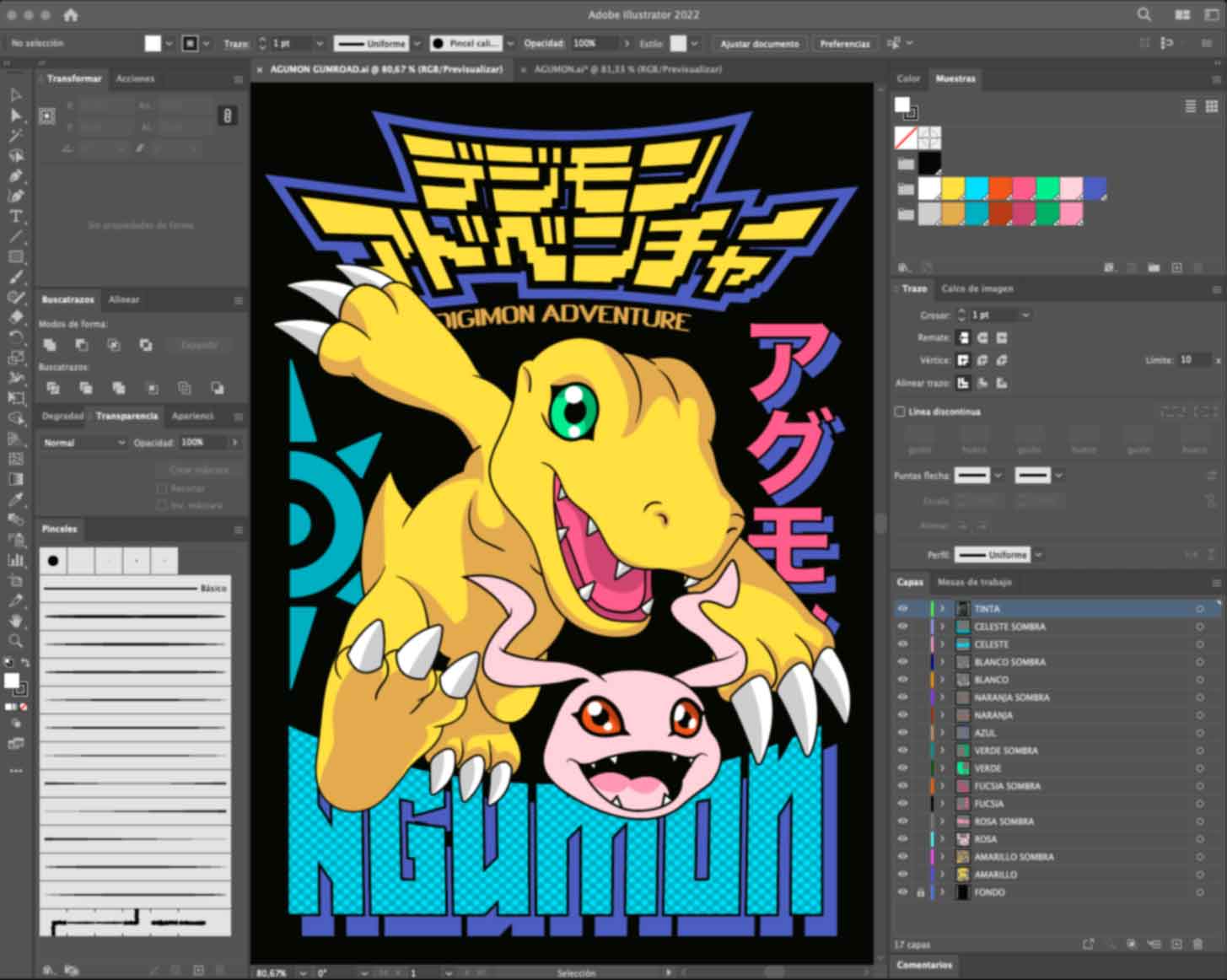Open the Pinceles panel menu icon
The image size is (1227, 980).
tap(239, 530)
